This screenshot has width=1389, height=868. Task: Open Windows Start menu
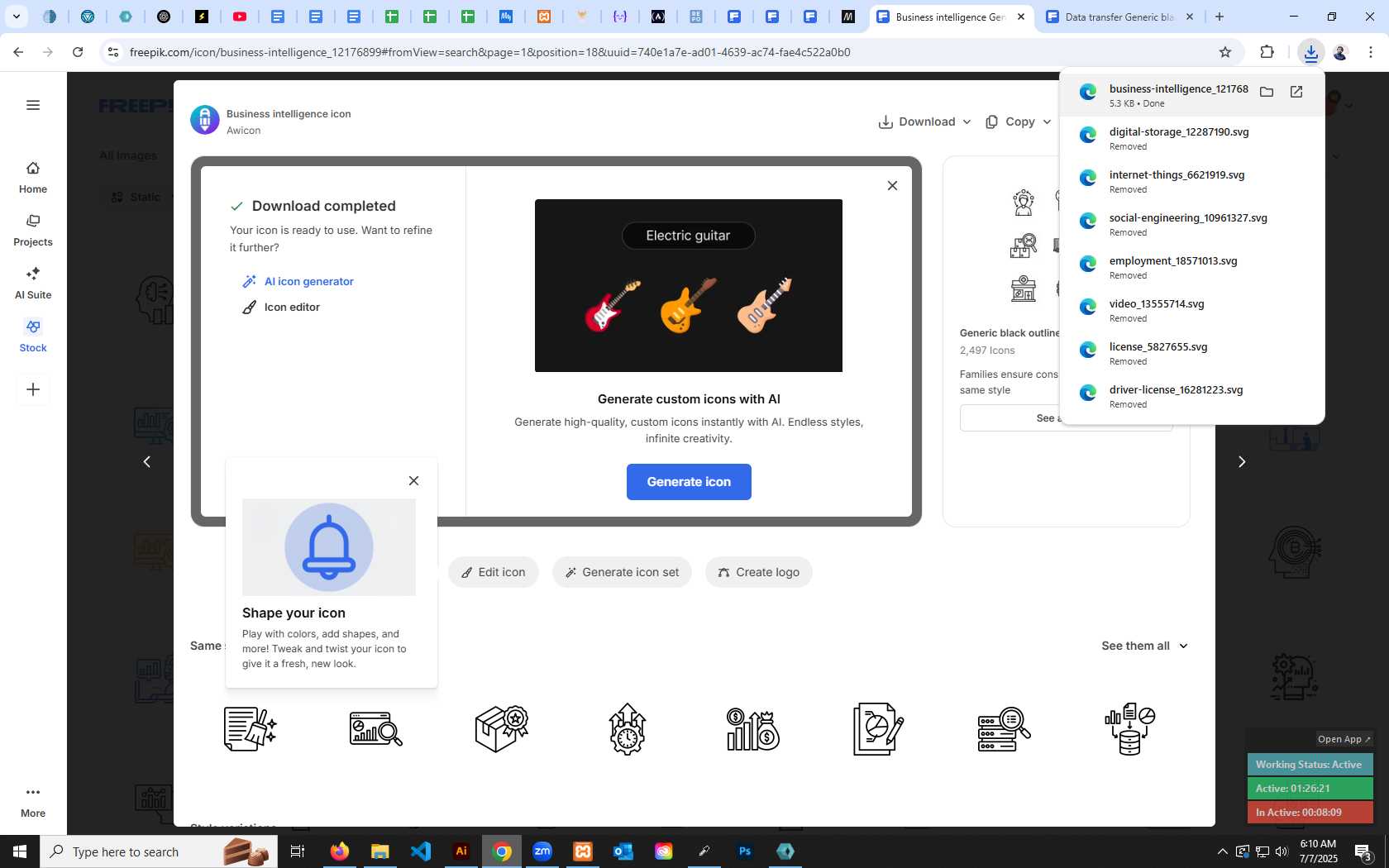click(20, 851)
